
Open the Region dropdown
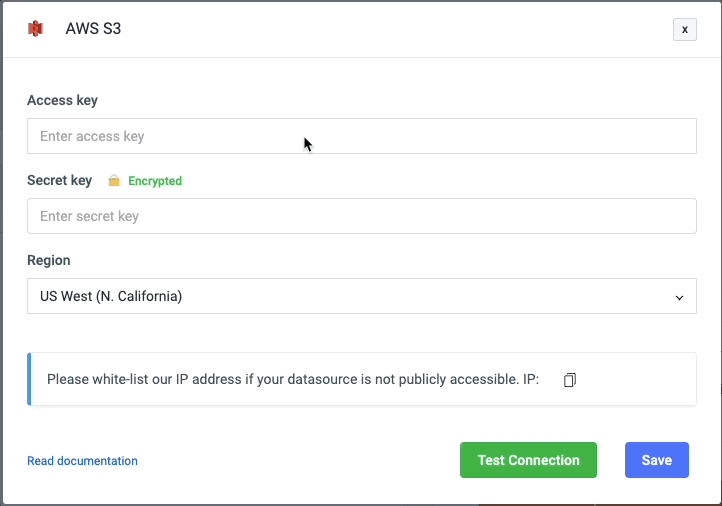click(x=361, y=296)
